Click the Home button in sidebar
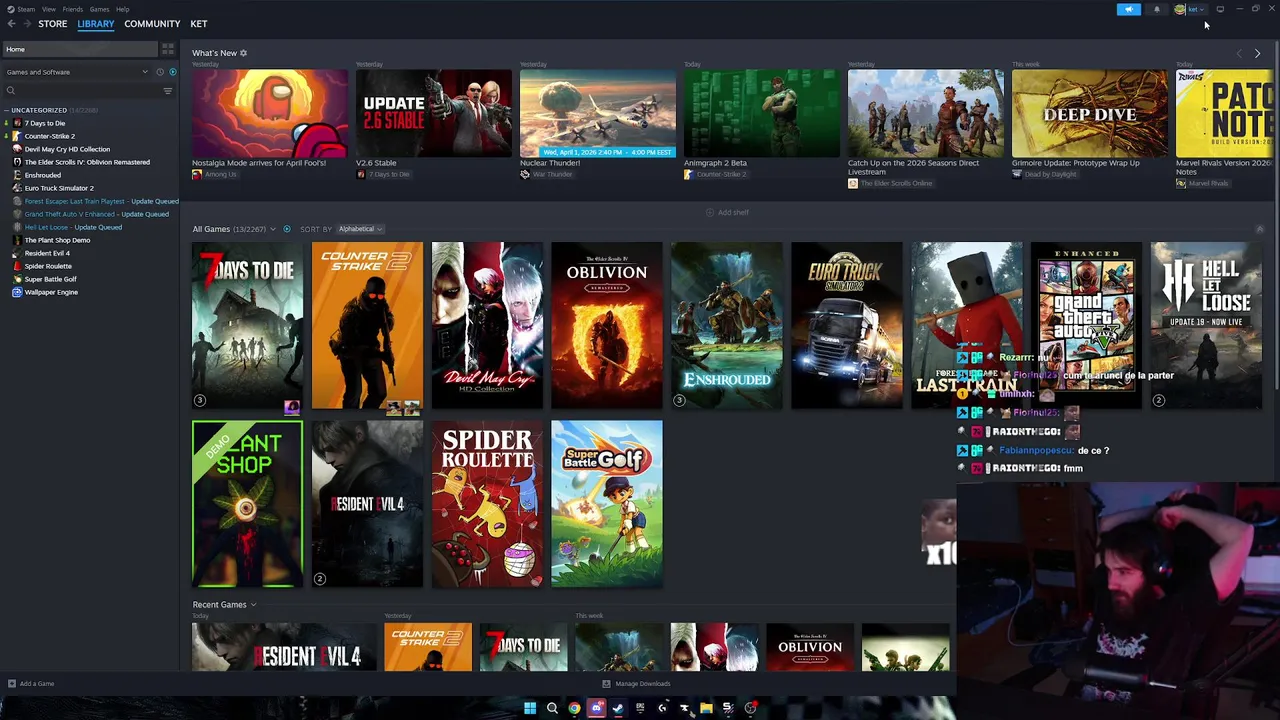This screenshot has height=720, width=1280. click(79, 49)
